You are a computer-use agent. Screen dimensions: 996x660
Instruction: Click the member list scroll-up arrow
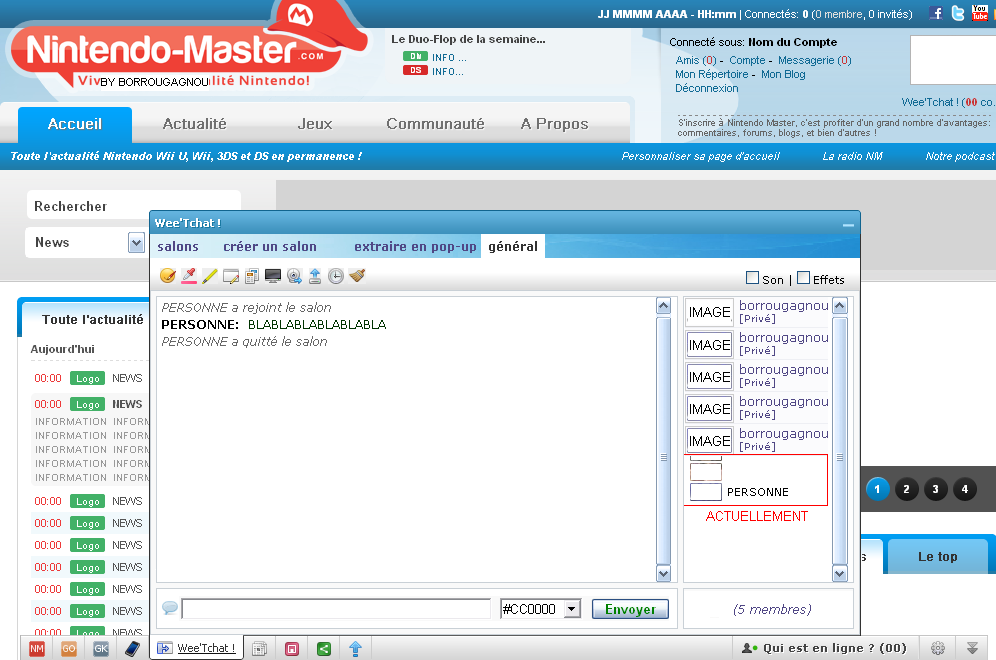(x=839, y=306)
